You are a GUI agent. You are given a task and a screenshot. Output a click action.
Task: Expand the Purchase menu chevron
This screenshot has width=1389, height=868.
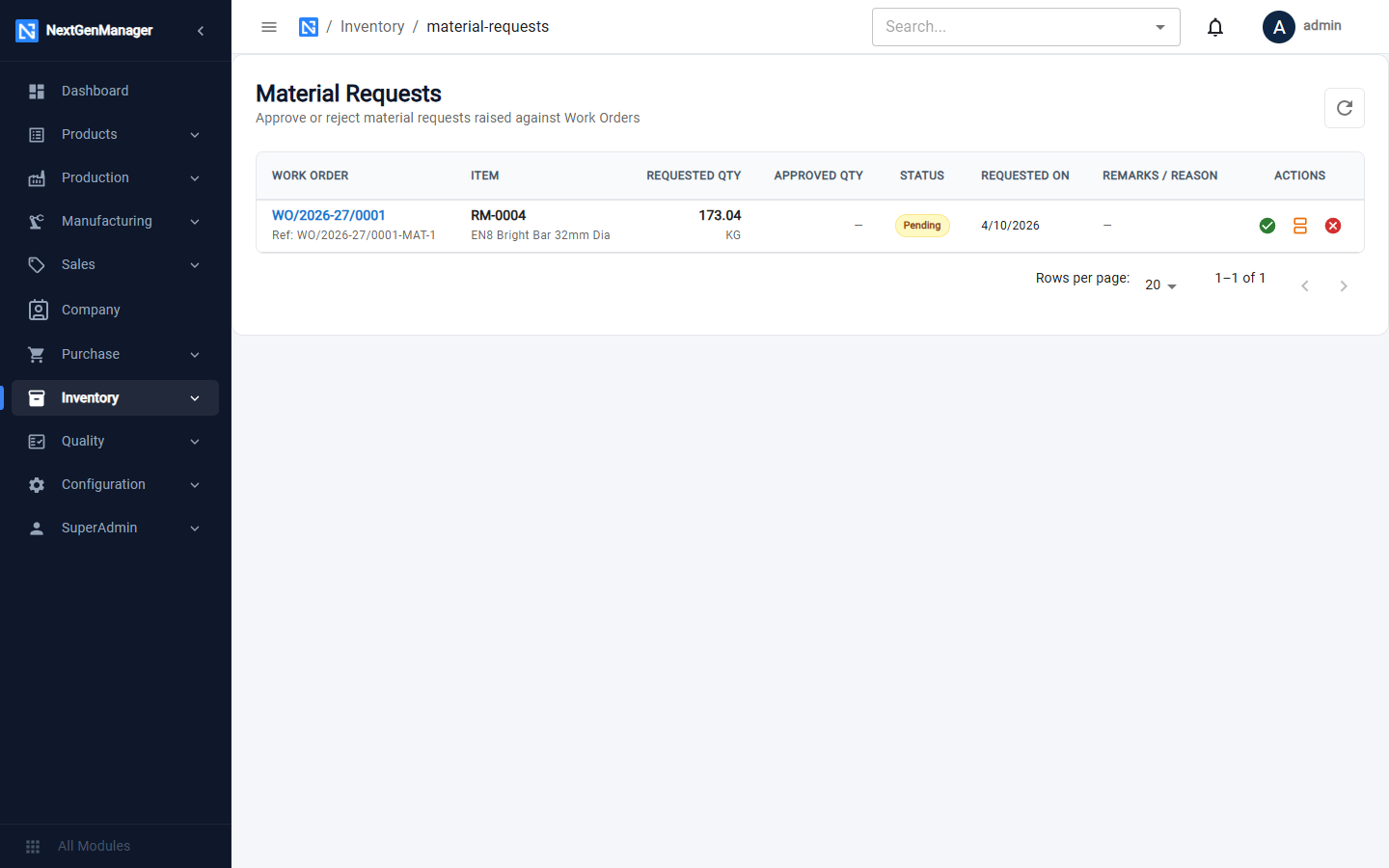pyautogui.click(x=195, y=355)
